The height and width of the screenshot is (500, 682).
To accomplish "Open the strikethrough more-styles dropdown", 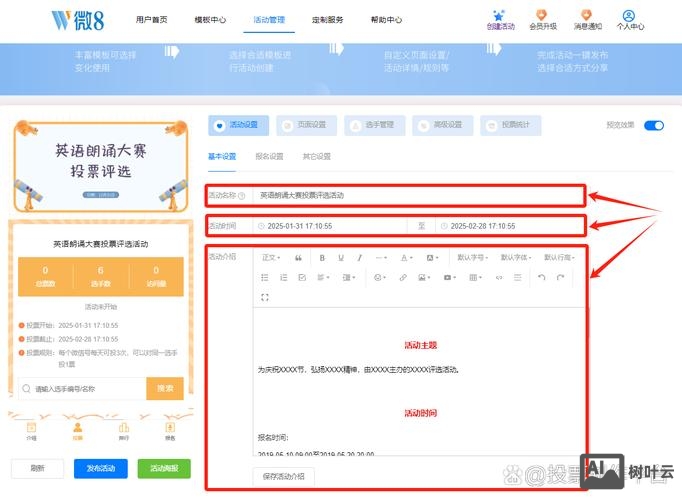I will click(381, 258).
